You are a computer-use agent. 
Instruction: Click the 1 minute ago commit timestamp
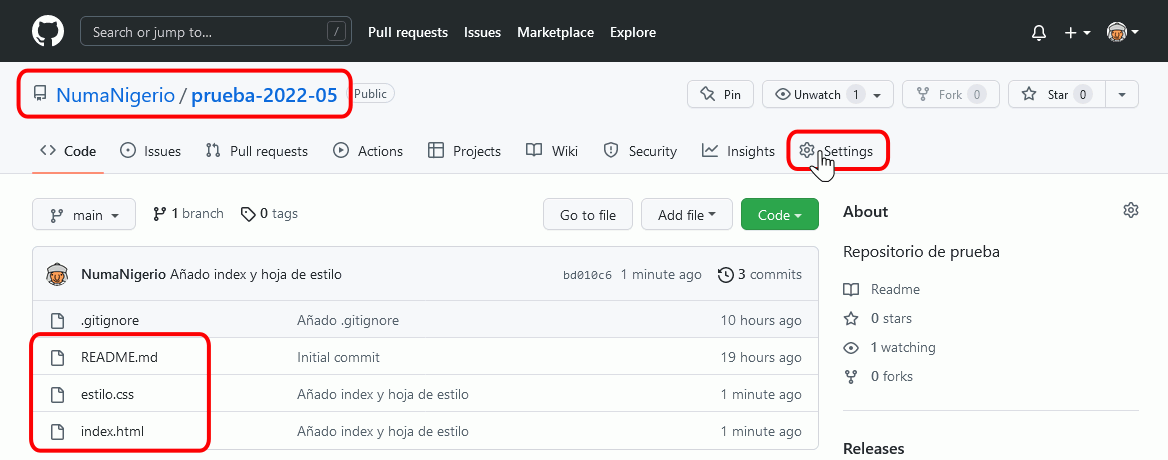(661, 275)
